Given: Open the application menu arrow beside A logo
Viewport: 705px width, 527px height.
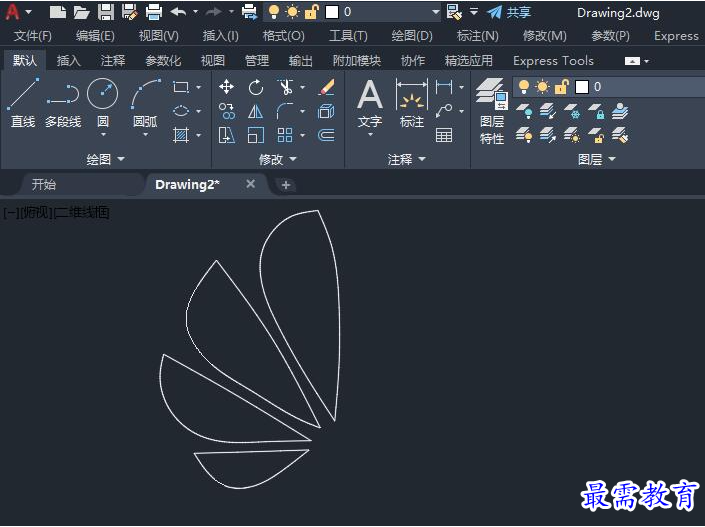Looking at the screenshot, I should (x=29, y=12).
